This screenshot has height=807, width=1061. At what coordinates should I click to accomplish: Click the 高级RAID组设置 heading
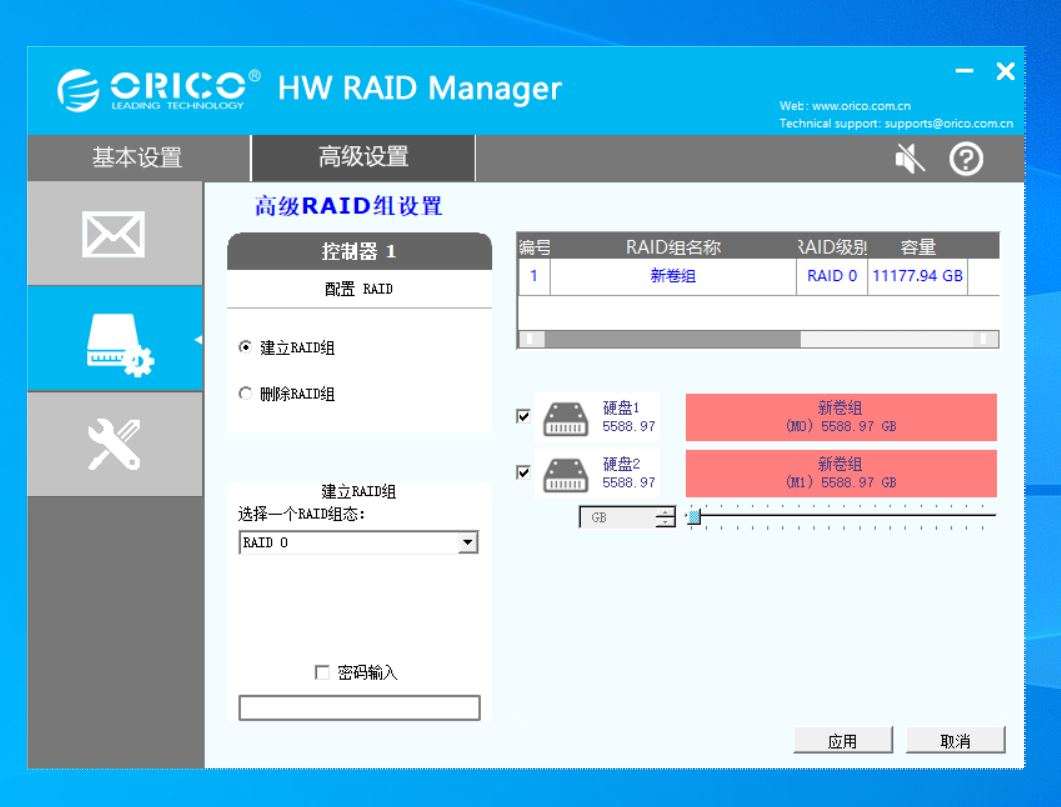[x=348, y=206]
